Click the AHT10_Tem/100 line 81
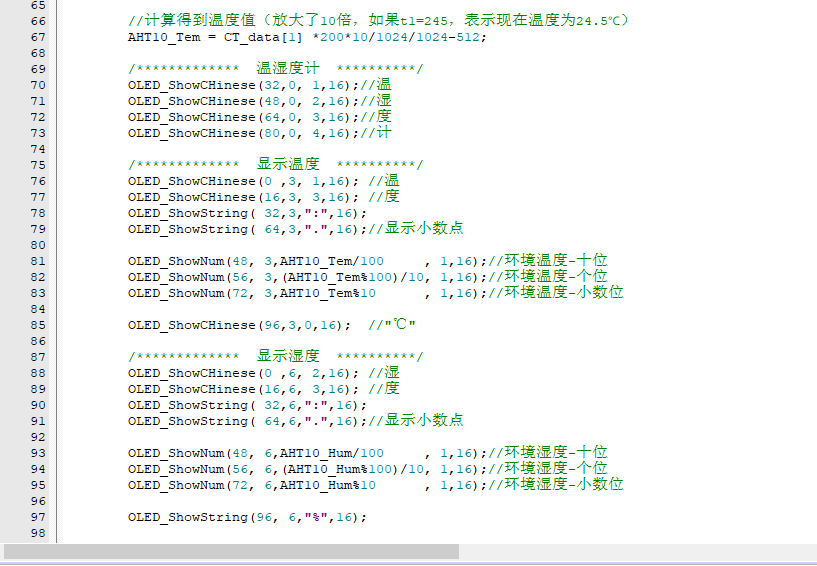The width and height of the screenshot is (817, 566). click(x=307, y=261)
